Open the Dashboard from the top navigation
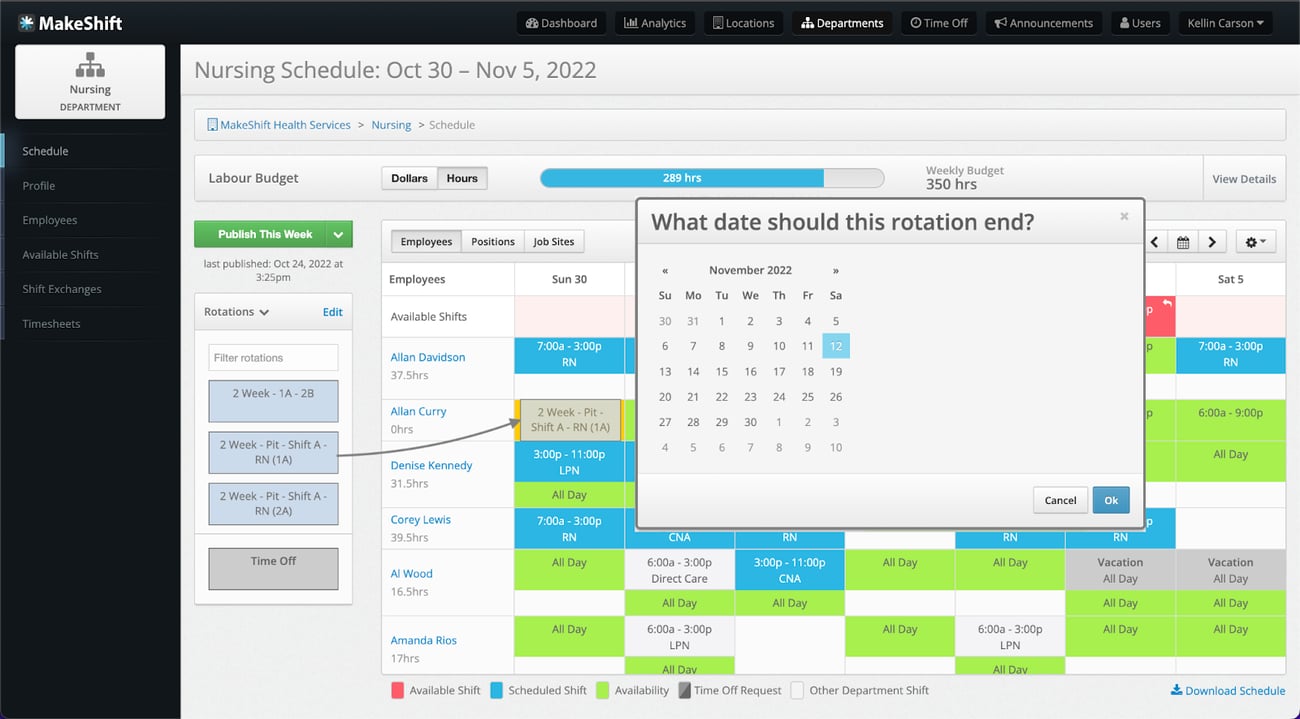Image resolution: width=1300 pixels, height=719 pixels. (x=561, y=22)
